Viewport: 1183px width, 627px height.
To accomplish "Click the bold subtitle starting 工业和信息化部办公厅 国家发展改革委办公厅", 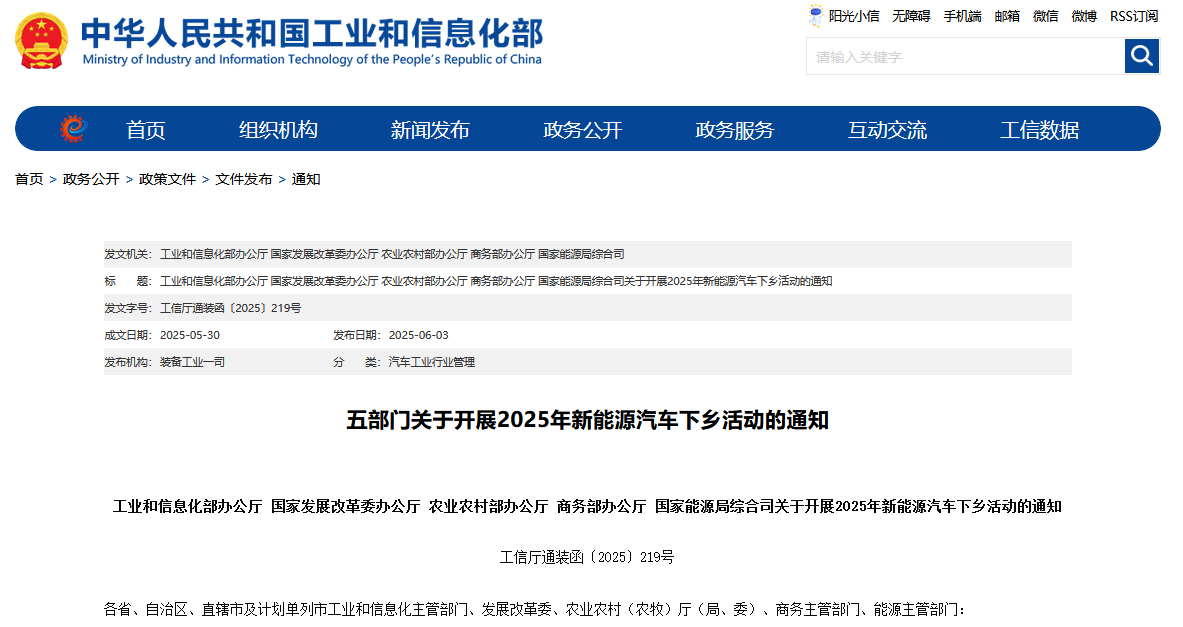I will [587, 506].
